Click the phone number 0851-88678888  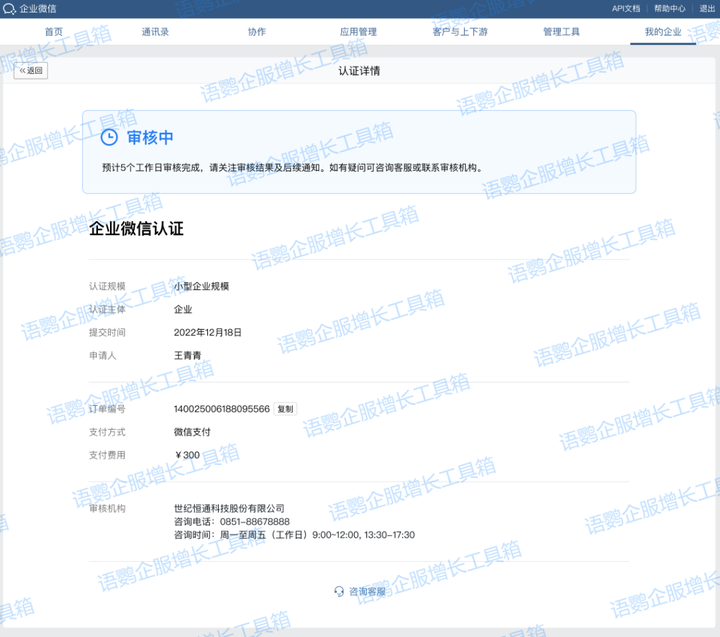pos(255,522)
